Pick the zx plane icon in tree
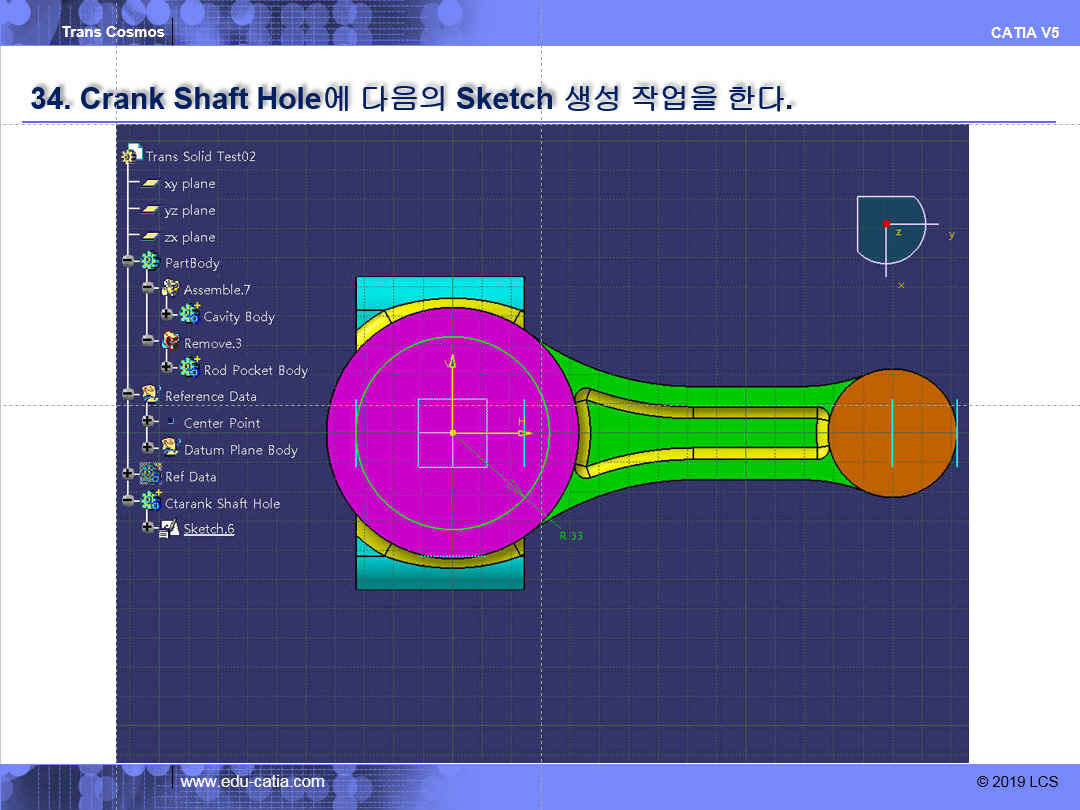Image resolution: width=1080 pixels, height=810 pixels. (x=150, y=237)
